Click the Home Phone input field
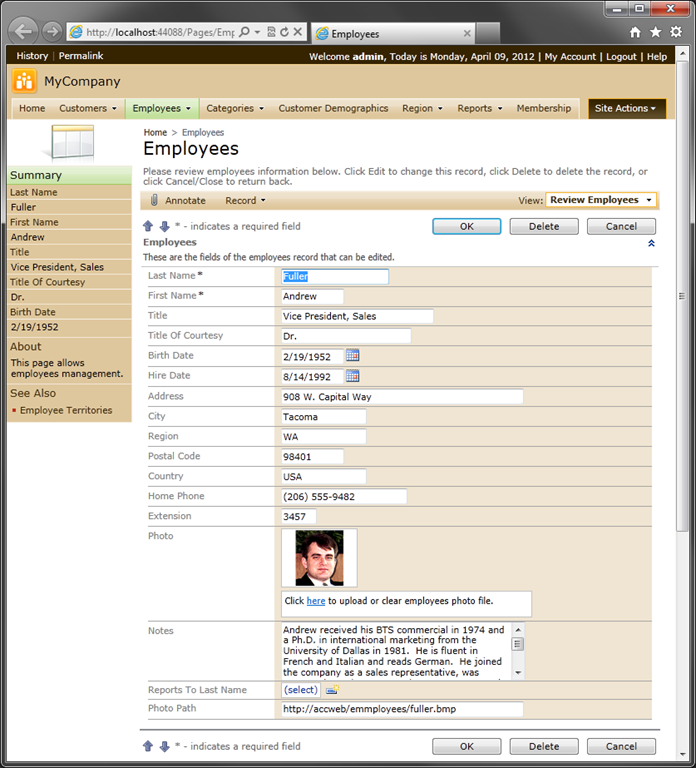 (x=344, y=497)
